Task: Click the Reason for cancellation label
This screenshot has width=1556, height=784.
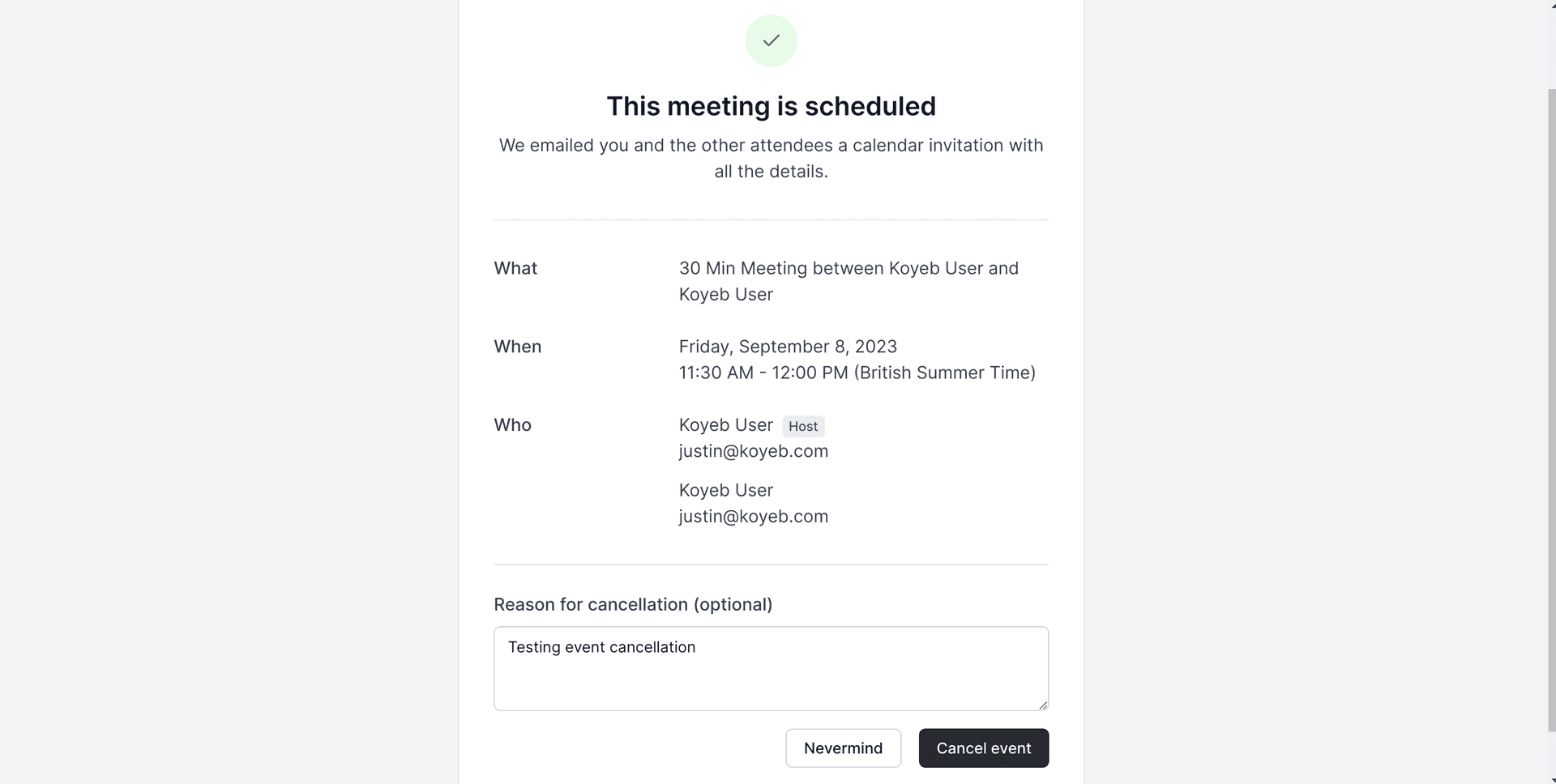Action: [x=632, y=604]
